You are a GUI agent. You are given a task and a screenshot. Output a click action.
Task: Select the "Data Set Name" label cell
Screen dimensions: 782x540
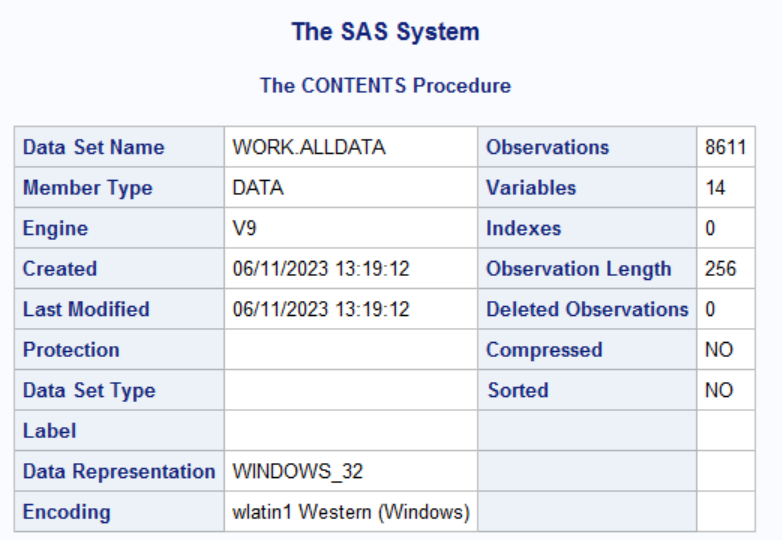93,147
